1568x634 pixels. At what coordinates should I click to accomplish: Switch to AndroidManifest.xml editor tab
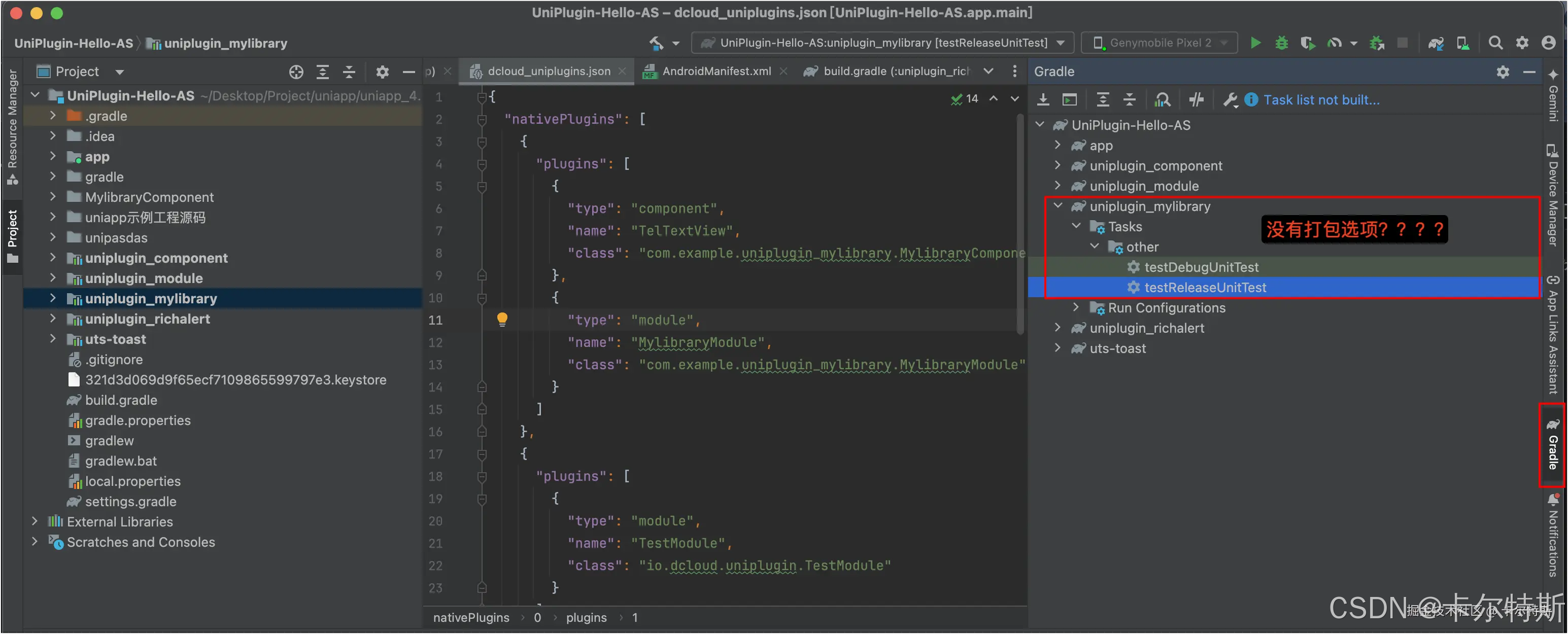tap(717, 71)
